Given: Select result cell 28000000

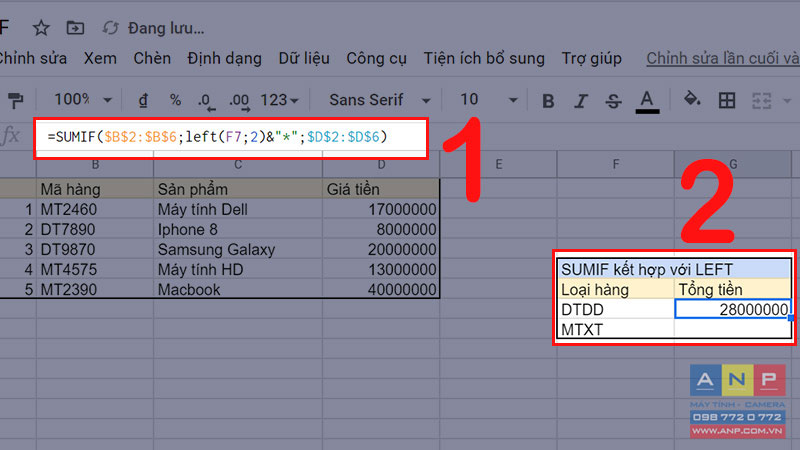Looking at the screenshot, I should (733, 309).
